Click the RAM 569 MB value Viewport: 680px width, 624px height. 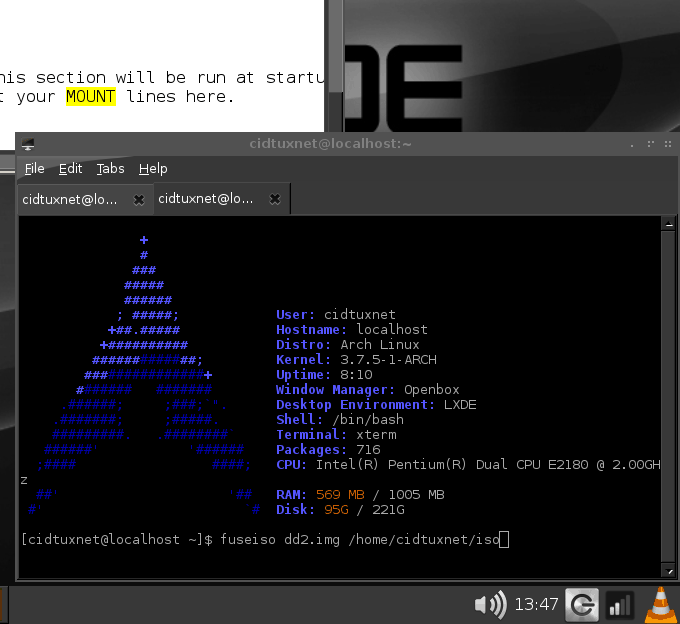click(x=340, y=495)
